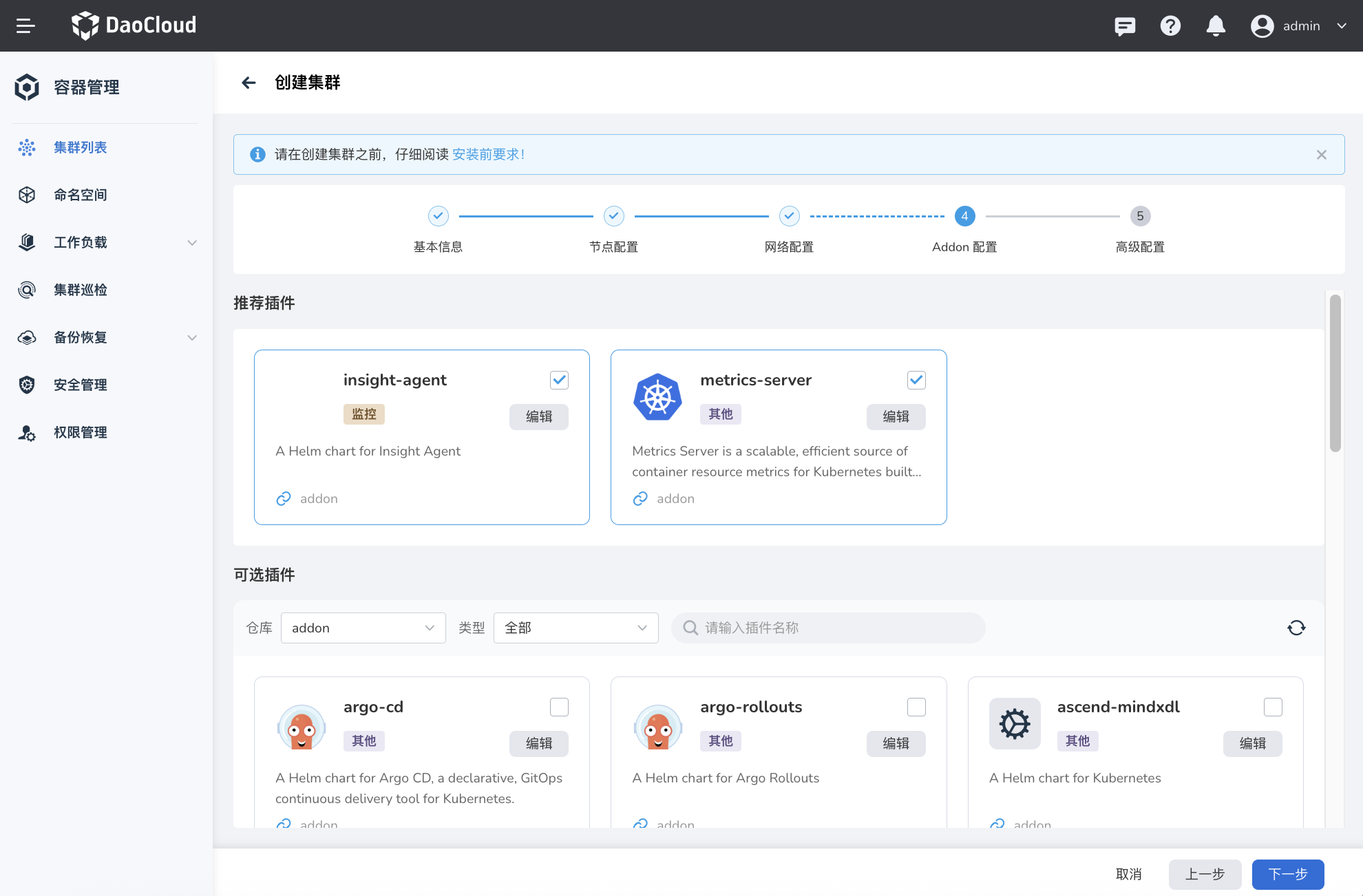Uncheck the metrics-server plugin checkbox

click(x=916, y=380)
